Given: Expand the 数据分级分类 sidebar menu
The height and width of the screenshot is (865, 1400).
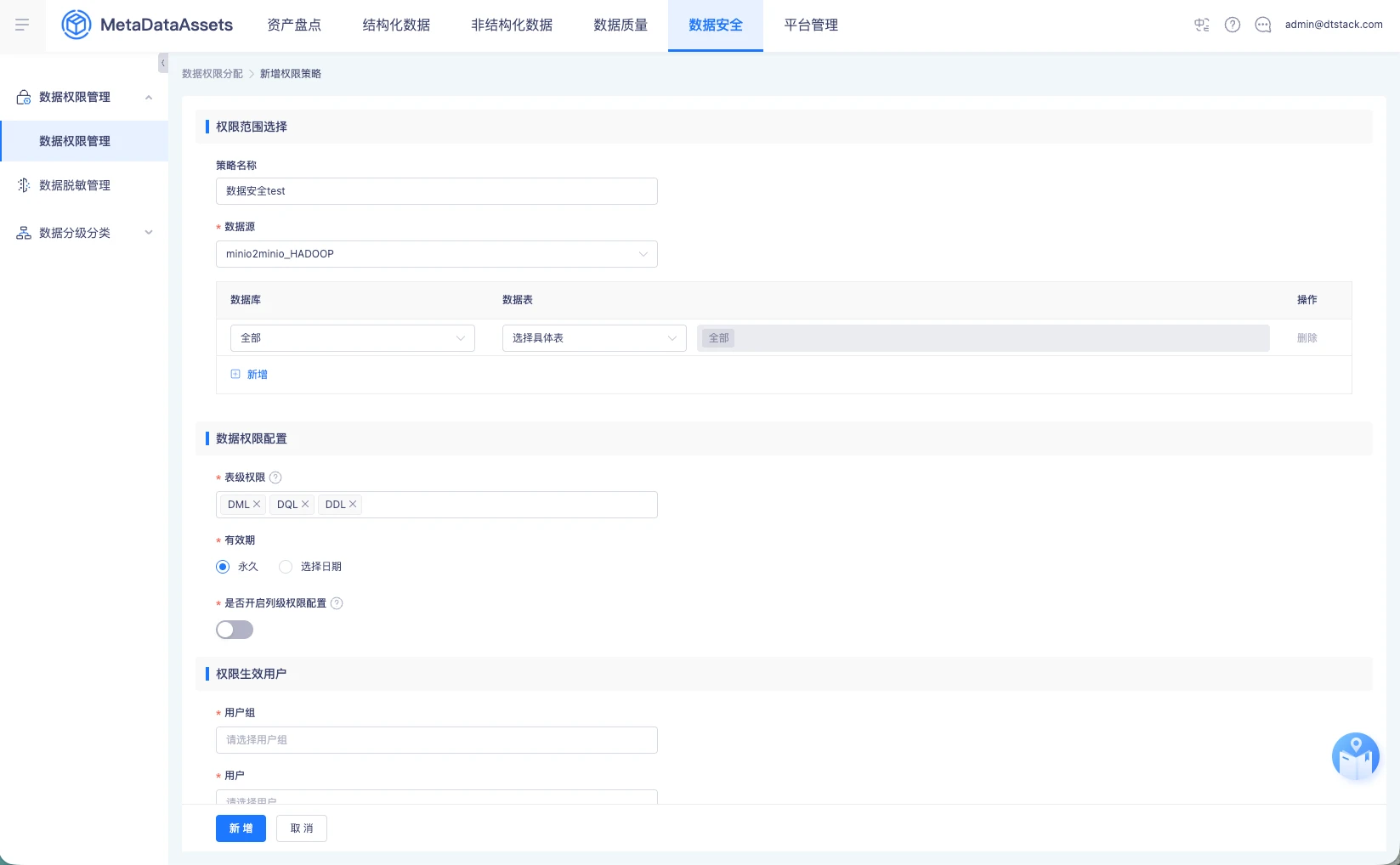Looking at the screenshot, I should 84,233.
